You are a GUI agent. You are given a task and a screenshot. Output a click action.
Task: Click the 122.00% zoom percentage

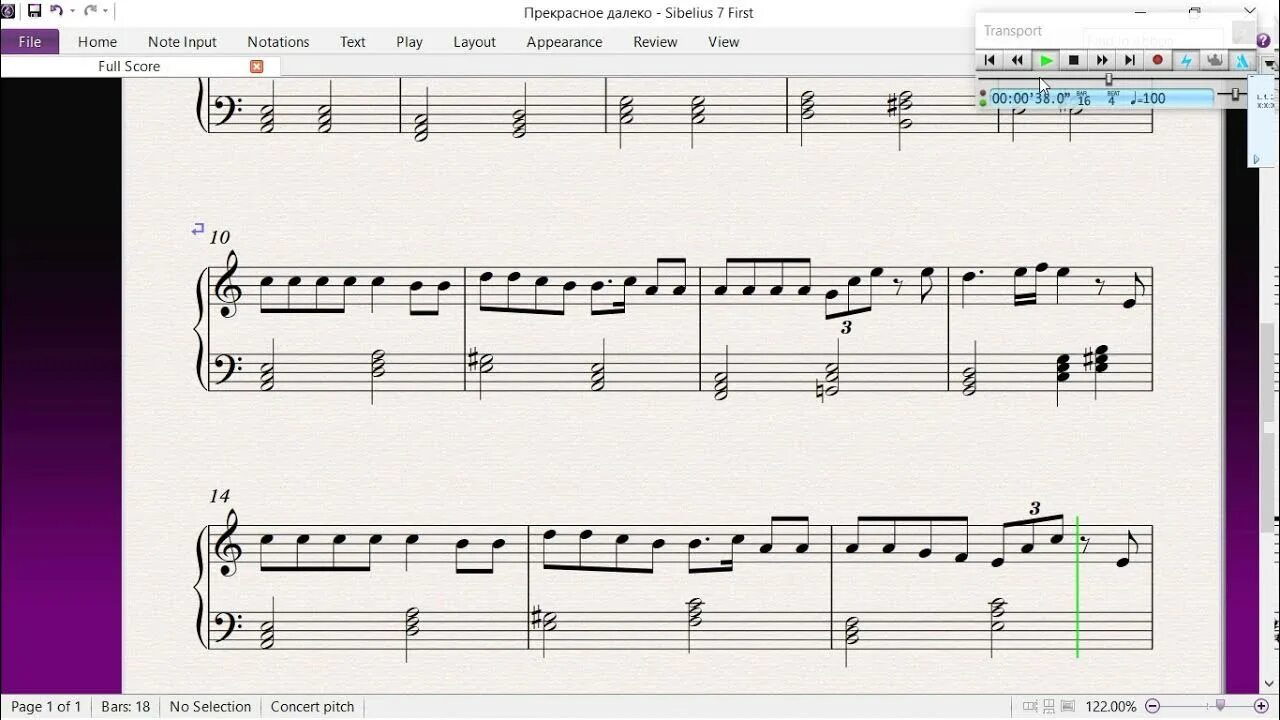1110,707
